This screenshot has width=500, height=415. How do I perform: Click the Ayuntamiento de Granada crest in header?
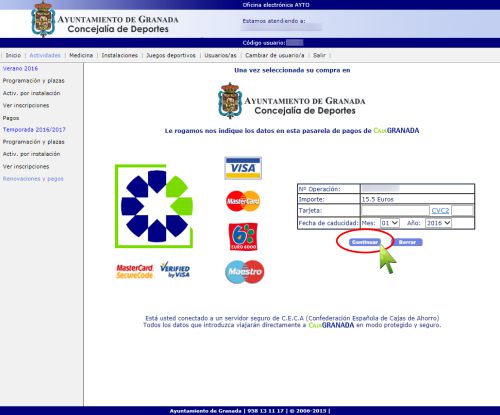tap(43, 19)
